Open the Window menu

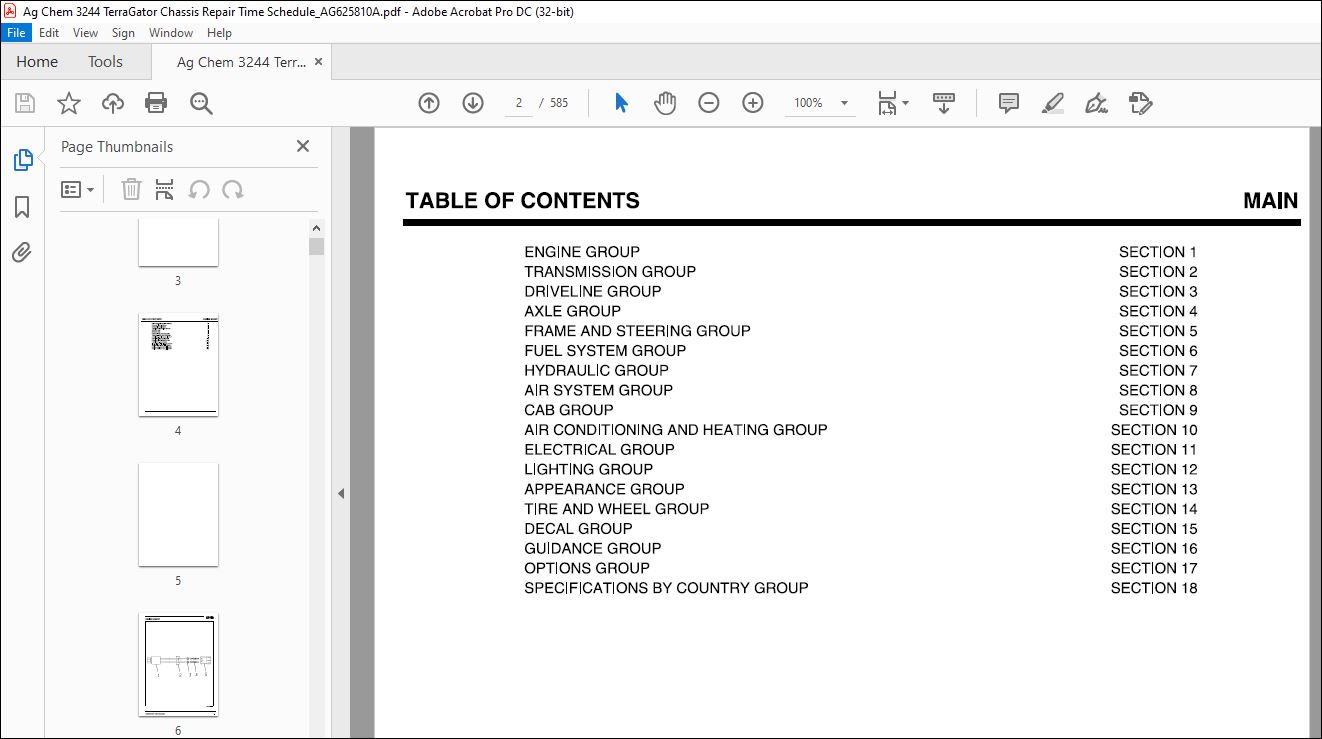click(171, 33)
